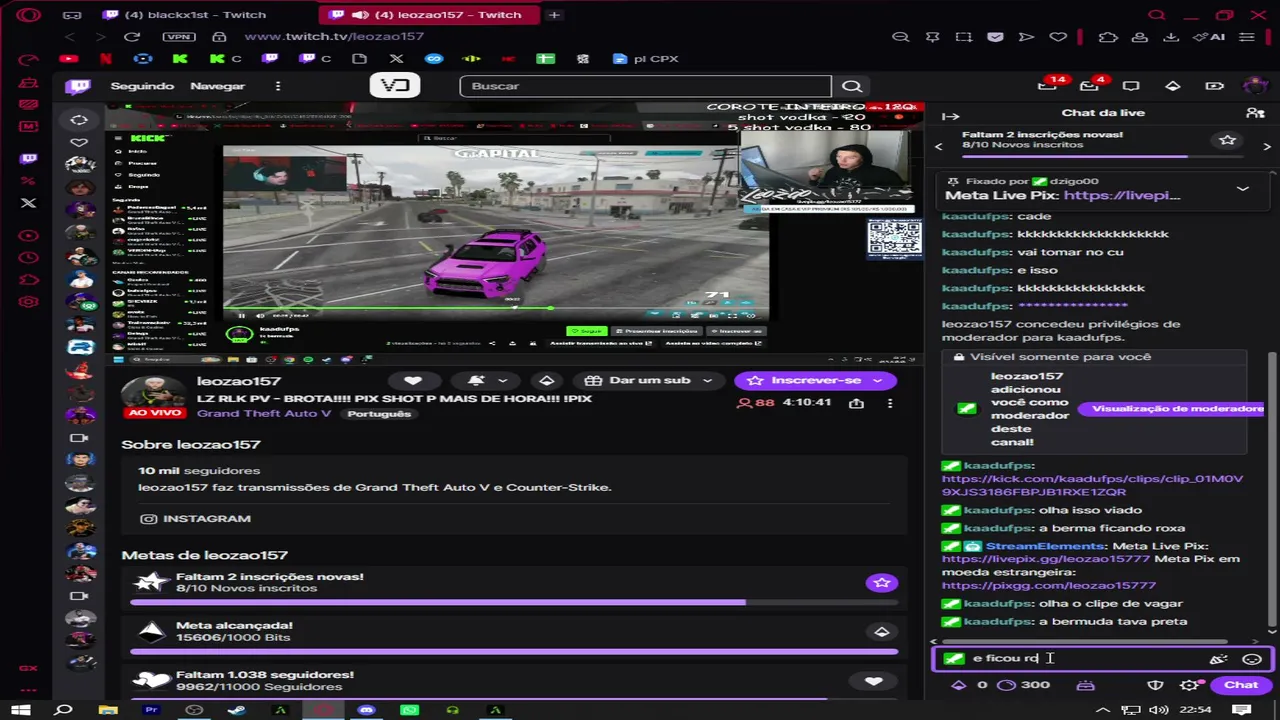The height and width of the screenshot is (720, 1280).
Task: Open the channel points balance 300
Action: click(1024, 685)
